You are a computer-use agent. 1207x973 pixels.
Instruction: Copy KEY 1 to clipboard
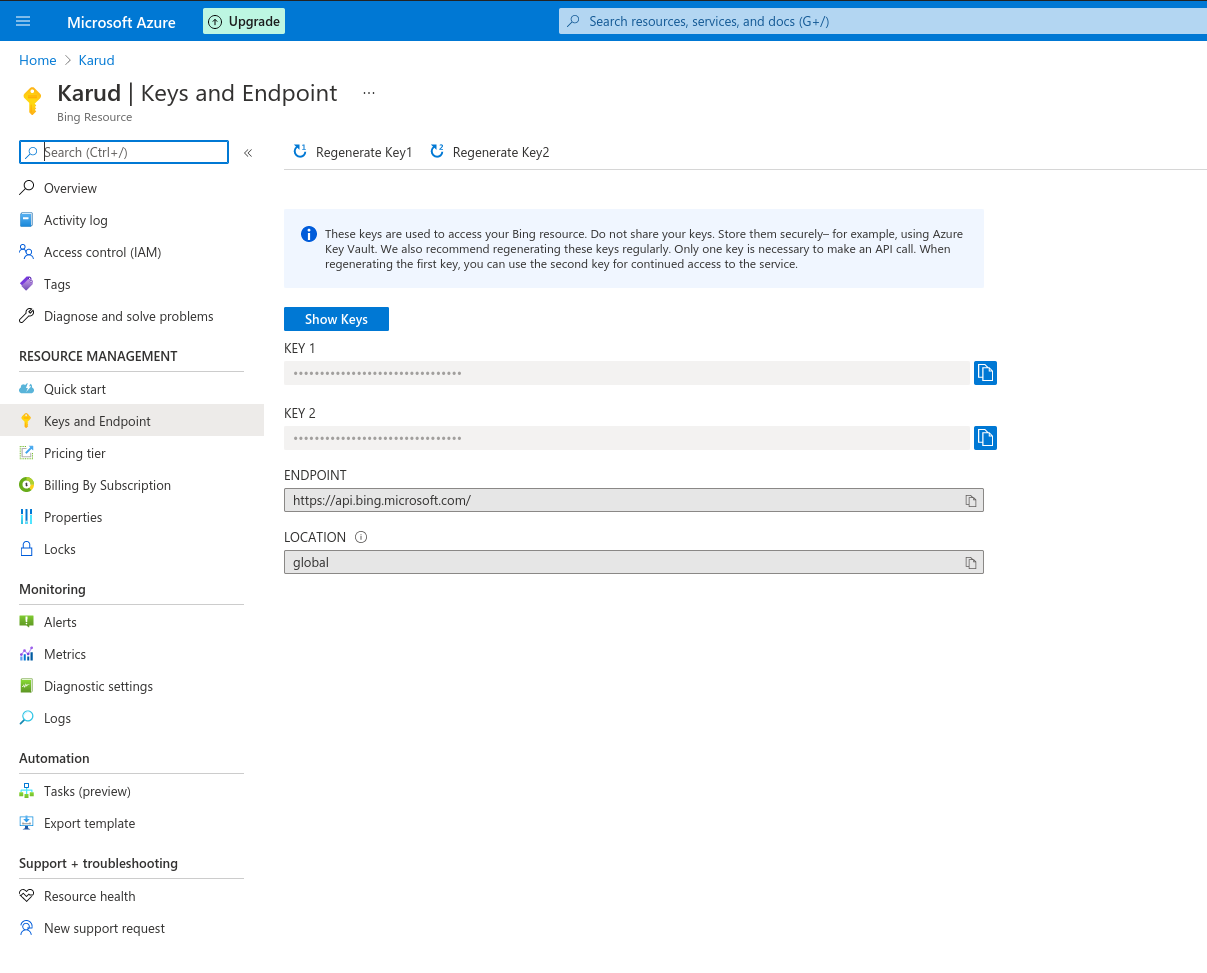[x=985, y=373]
